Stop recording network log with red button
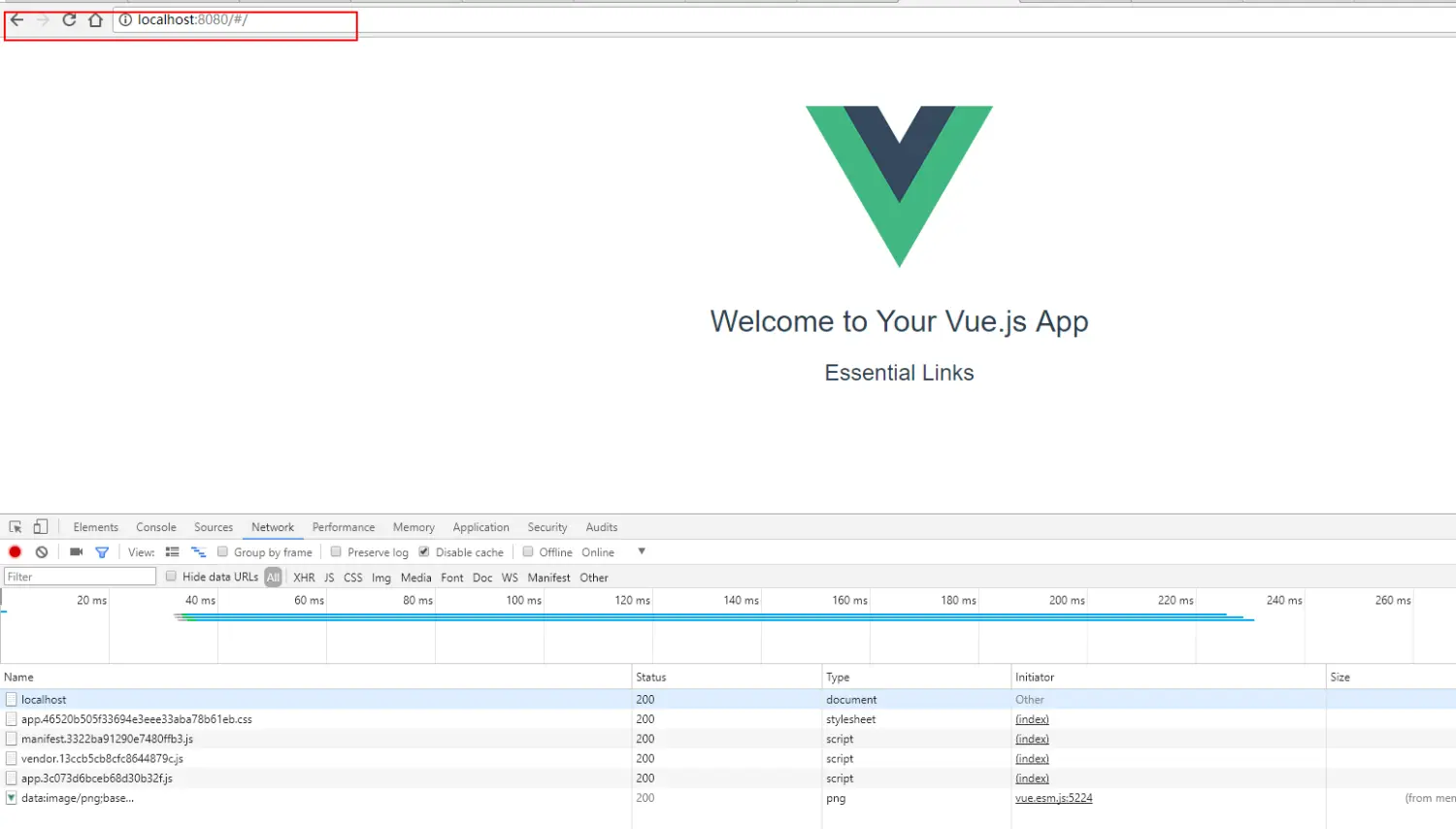The height and width of the screenshot is (829, 1456). [15, 551]
